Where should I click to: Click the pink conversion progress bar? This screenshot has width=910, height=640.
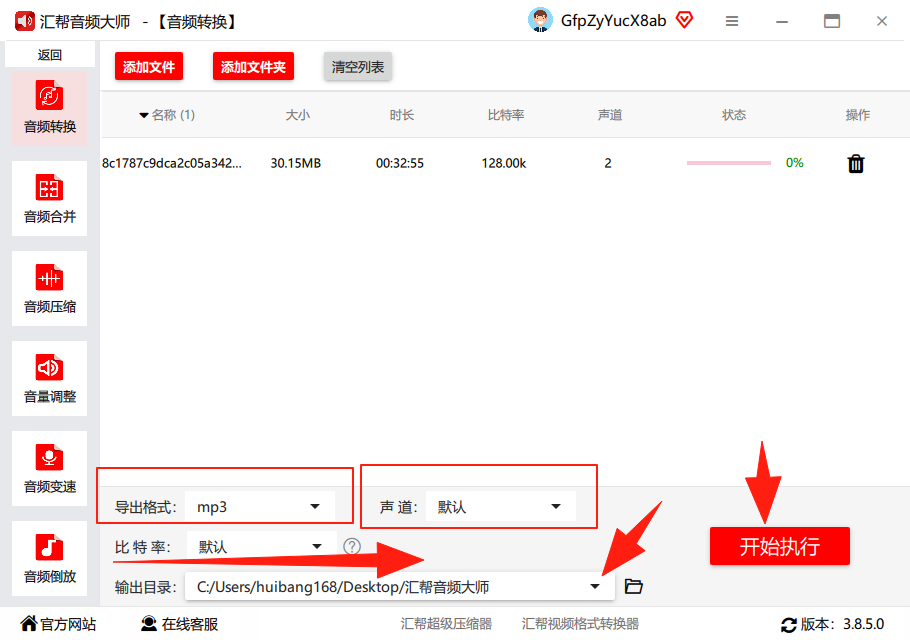(x=728, y=163)
